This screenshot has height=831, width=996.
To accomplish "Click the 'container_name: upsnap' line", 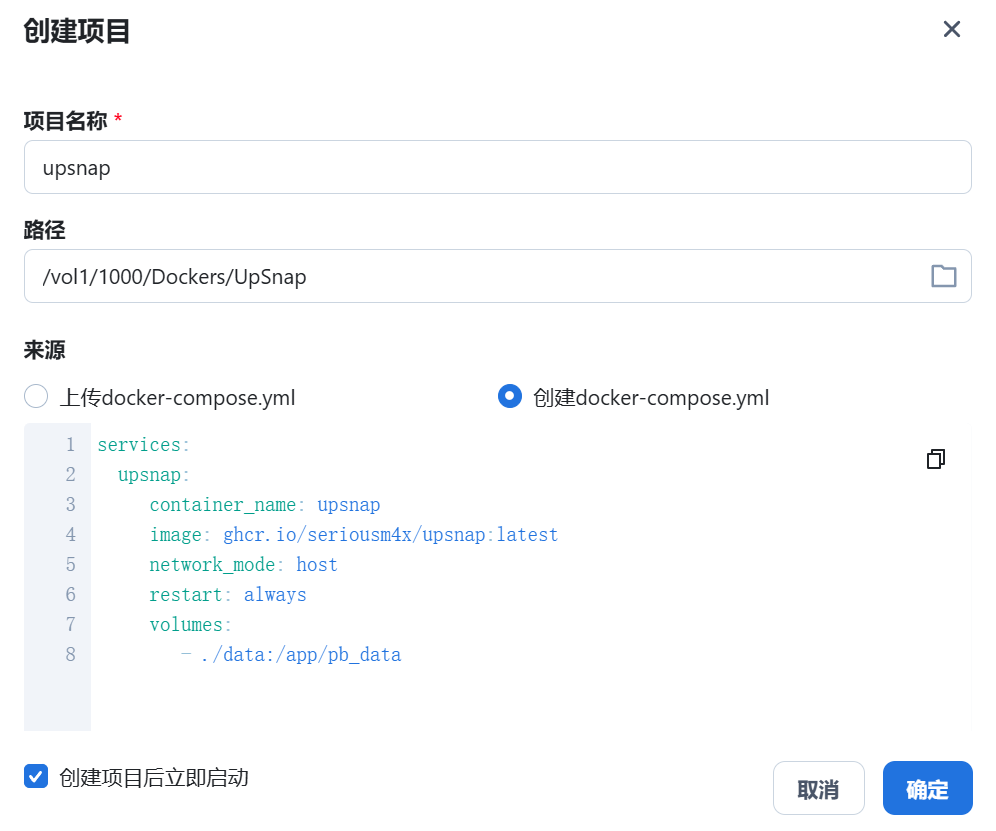I will (x=265, y=505).
